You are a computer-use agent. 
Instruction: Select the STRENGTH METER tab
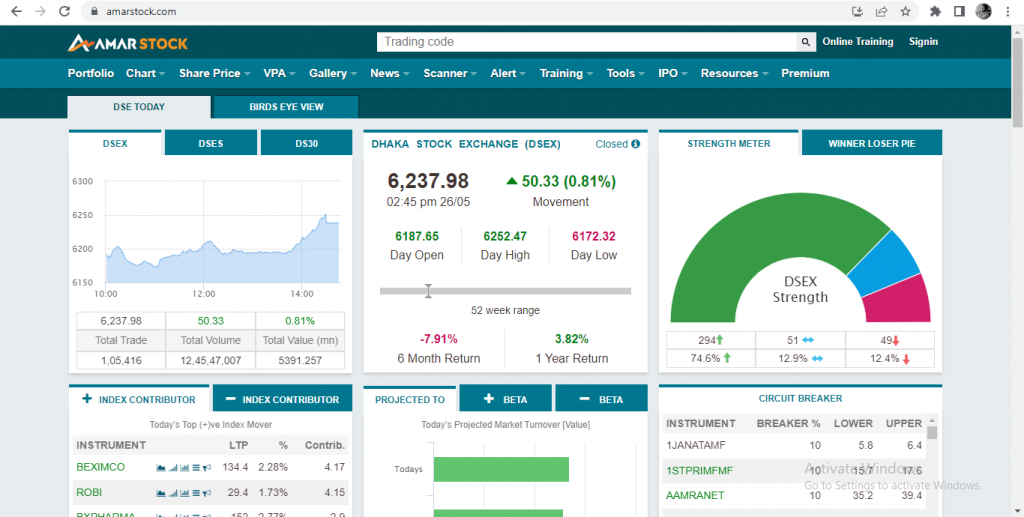729,144
